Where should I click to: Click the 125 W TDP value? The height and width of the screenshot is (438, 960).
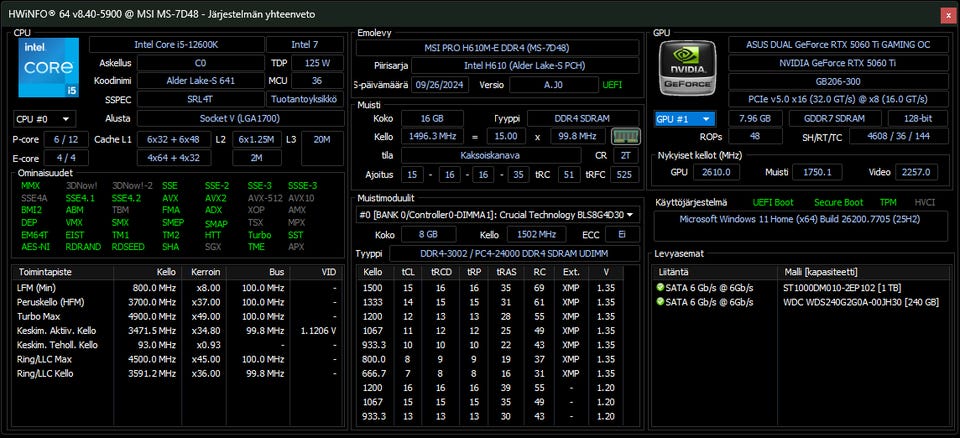tap(317, 62)
